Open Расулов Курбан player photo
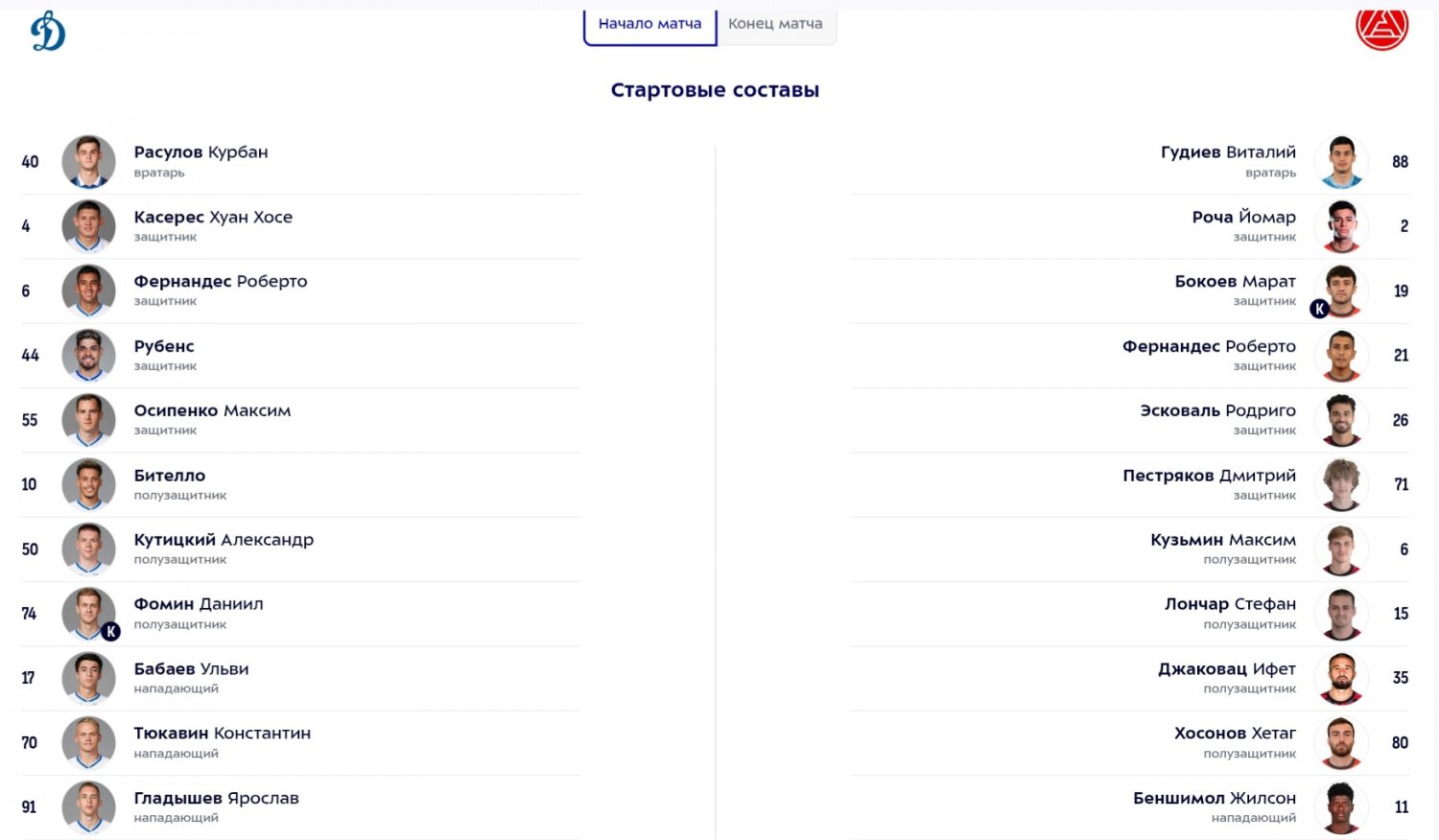Image resolution: width=1439 pixels, height=840 pixels. pyautogui.click(x=88, y=161)
